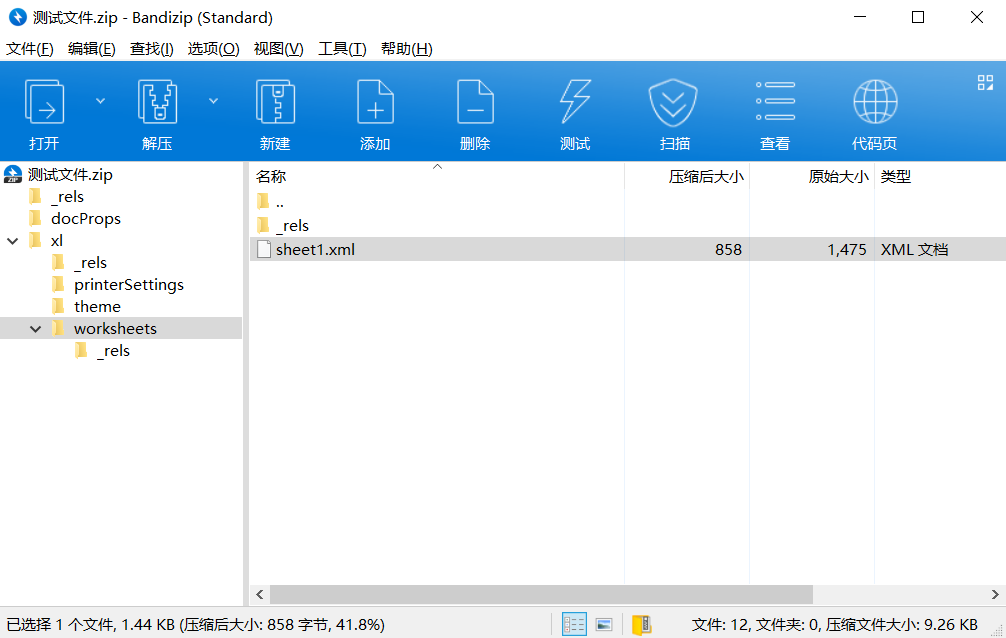Select the printerSettings folder in tree
This screenshot has width=1006, height=638.
click(x=128, y=285)
